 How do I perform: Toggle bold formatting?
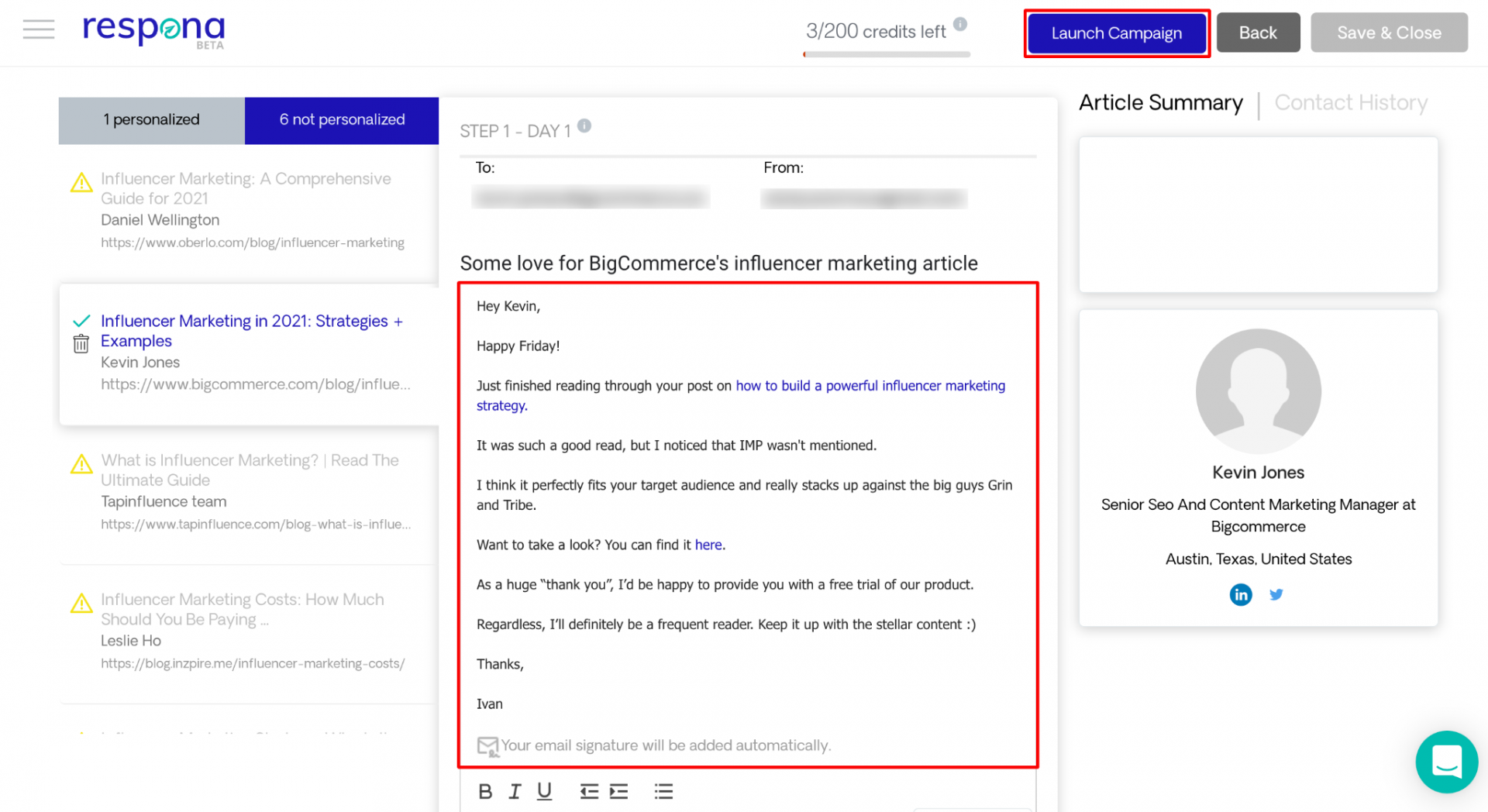pos(485,791)
